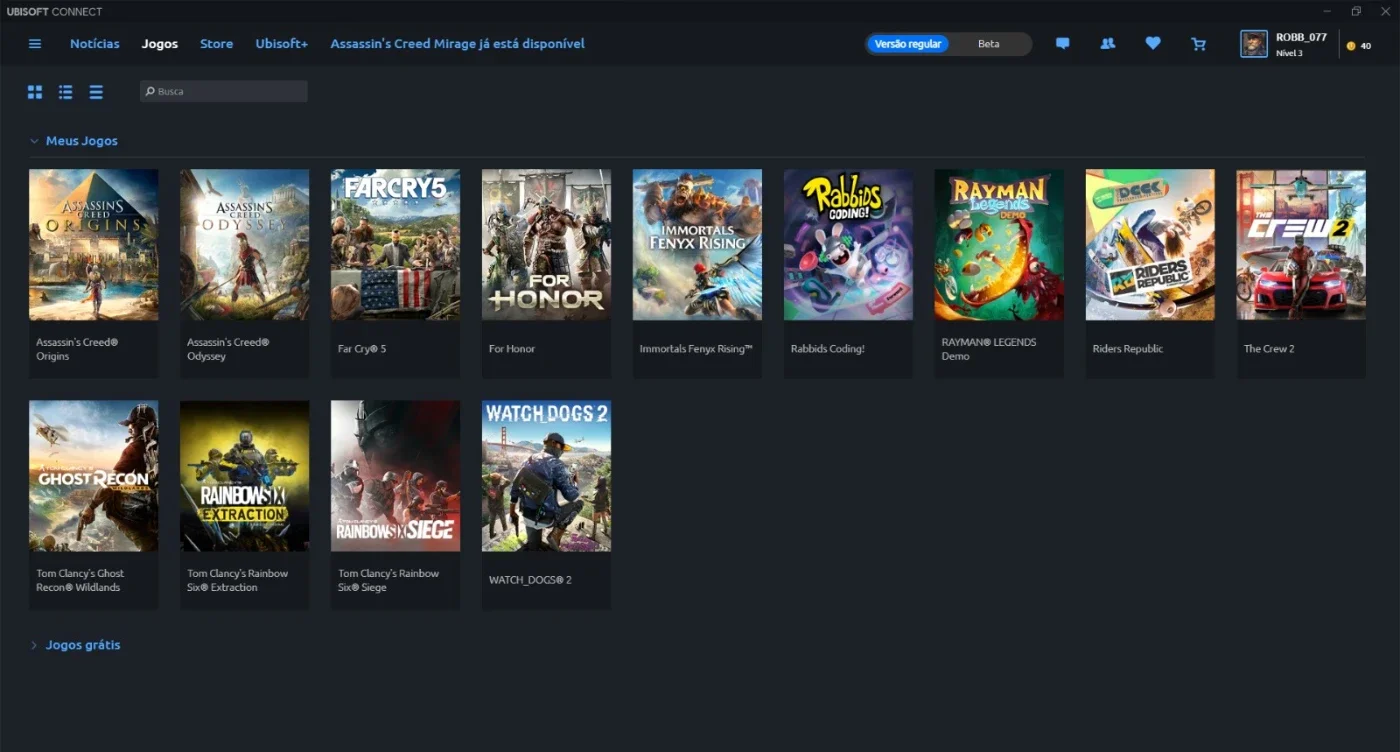Open the For Honor game cover

point(547,245)
